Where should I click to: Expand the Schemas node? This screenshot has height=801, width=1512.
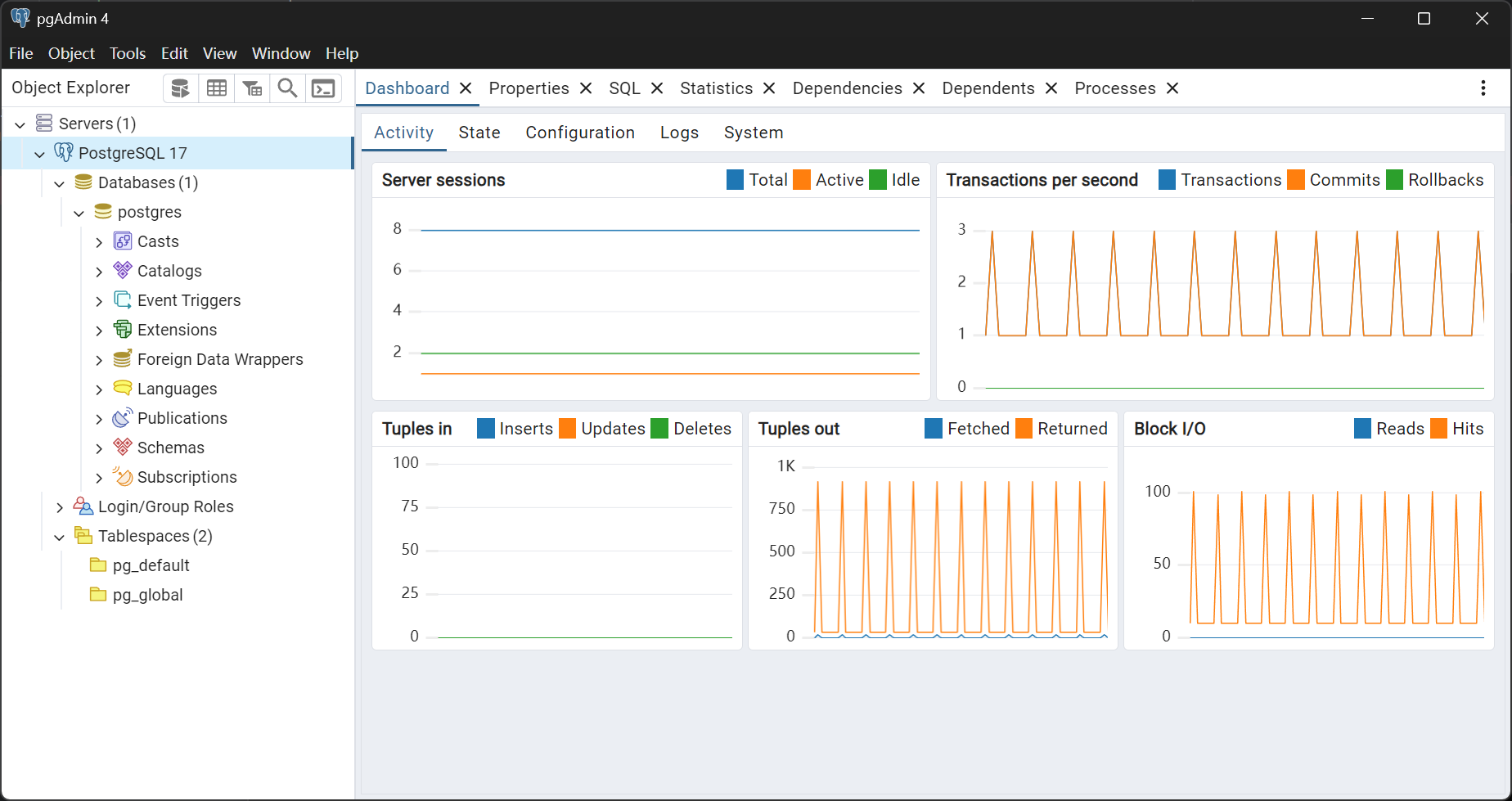pyautogui.click(x=99, y=448)
